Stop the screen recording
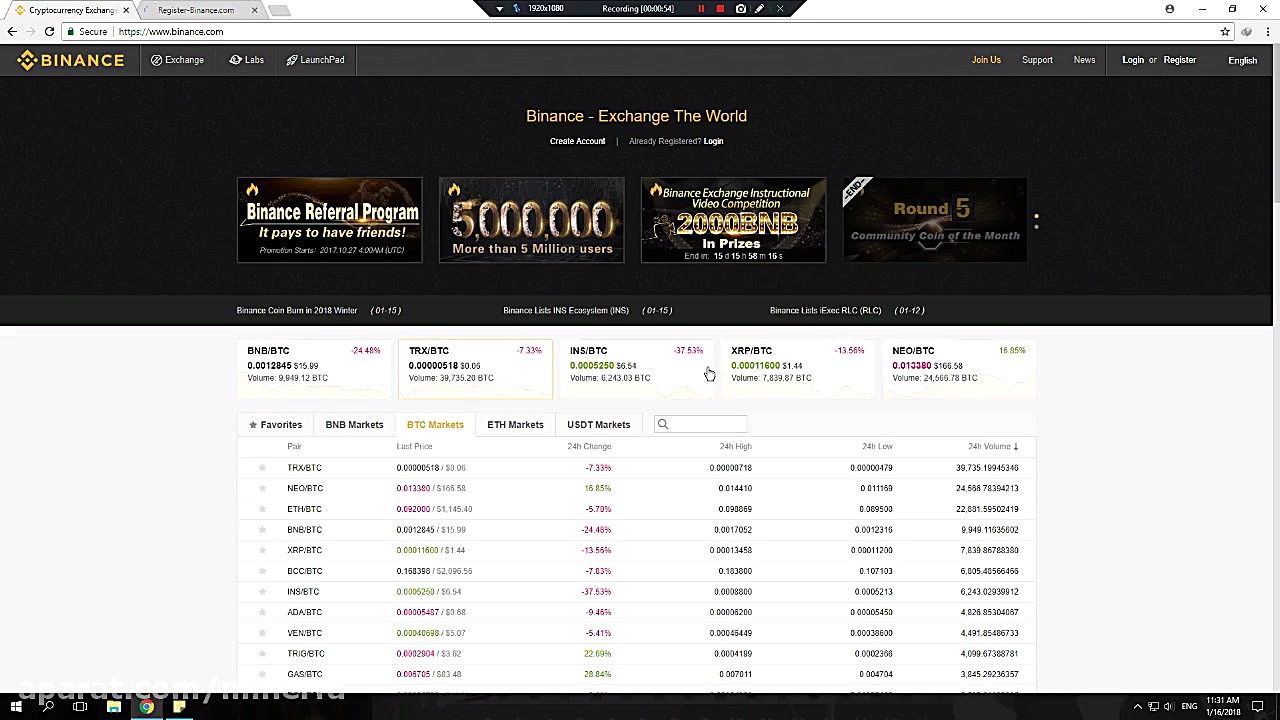The height and width of the screenshot is (720, 1280). coord(720,9)
